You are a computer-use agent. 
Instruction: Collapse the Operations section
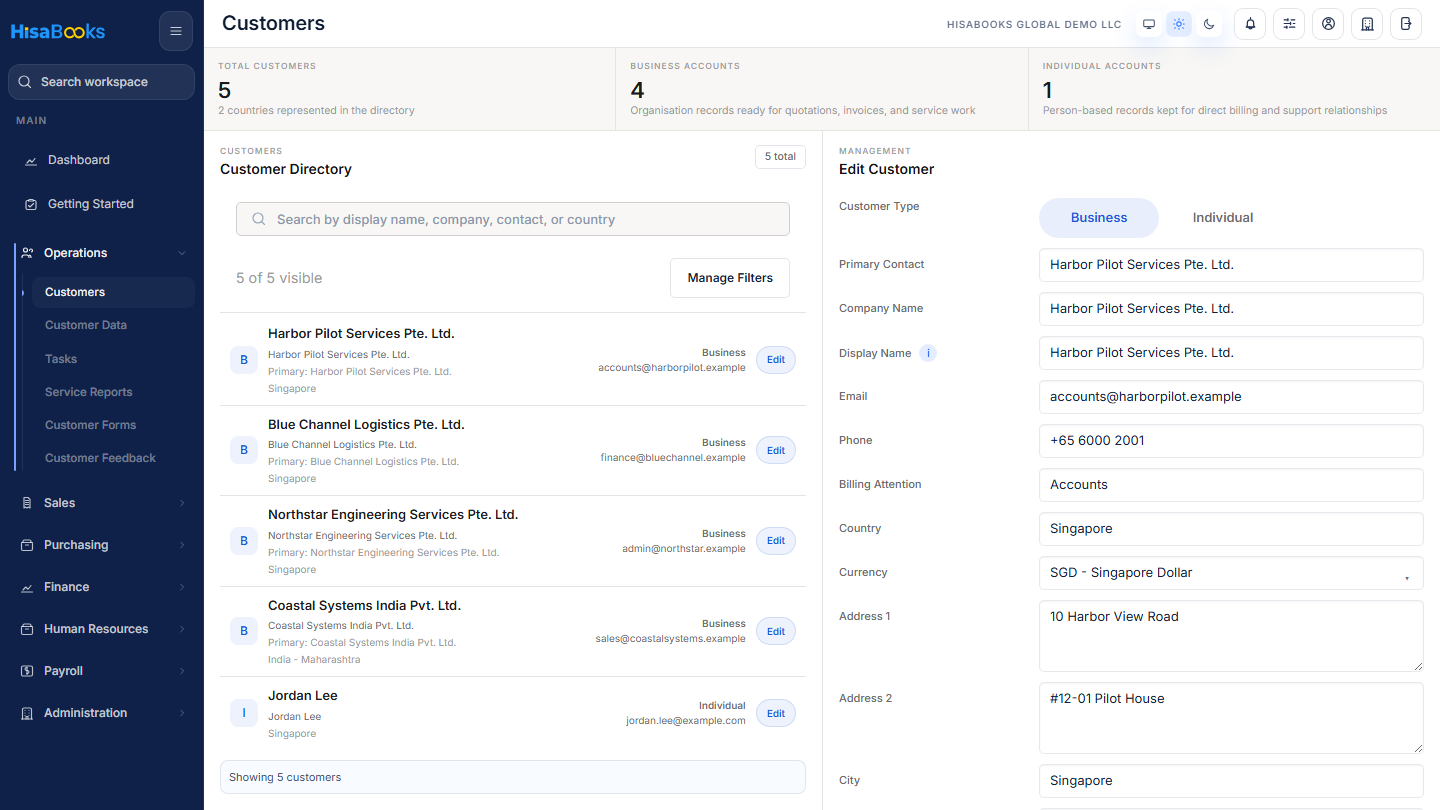[102, 253]
